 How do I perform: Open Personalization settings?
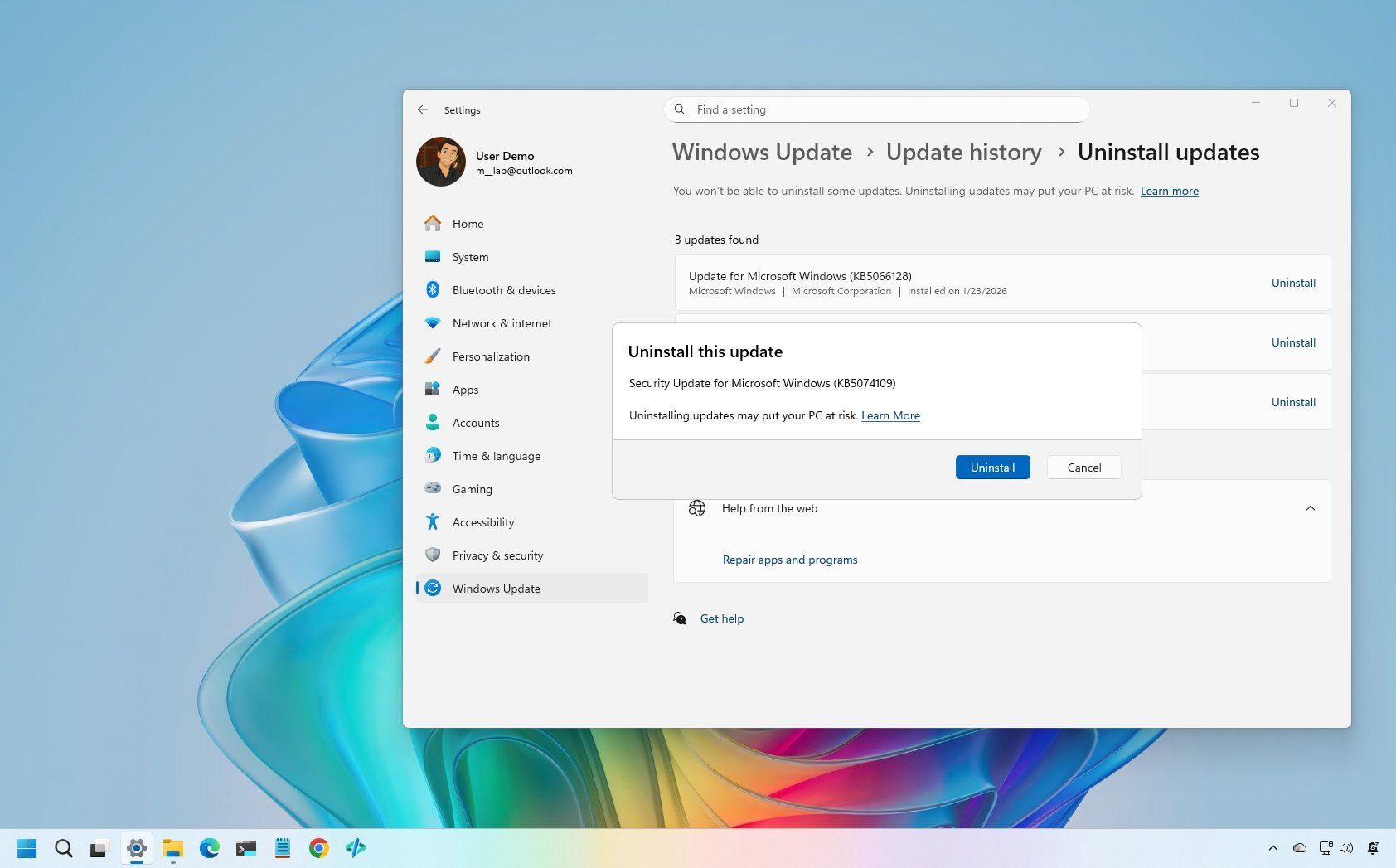click(491, 356)
